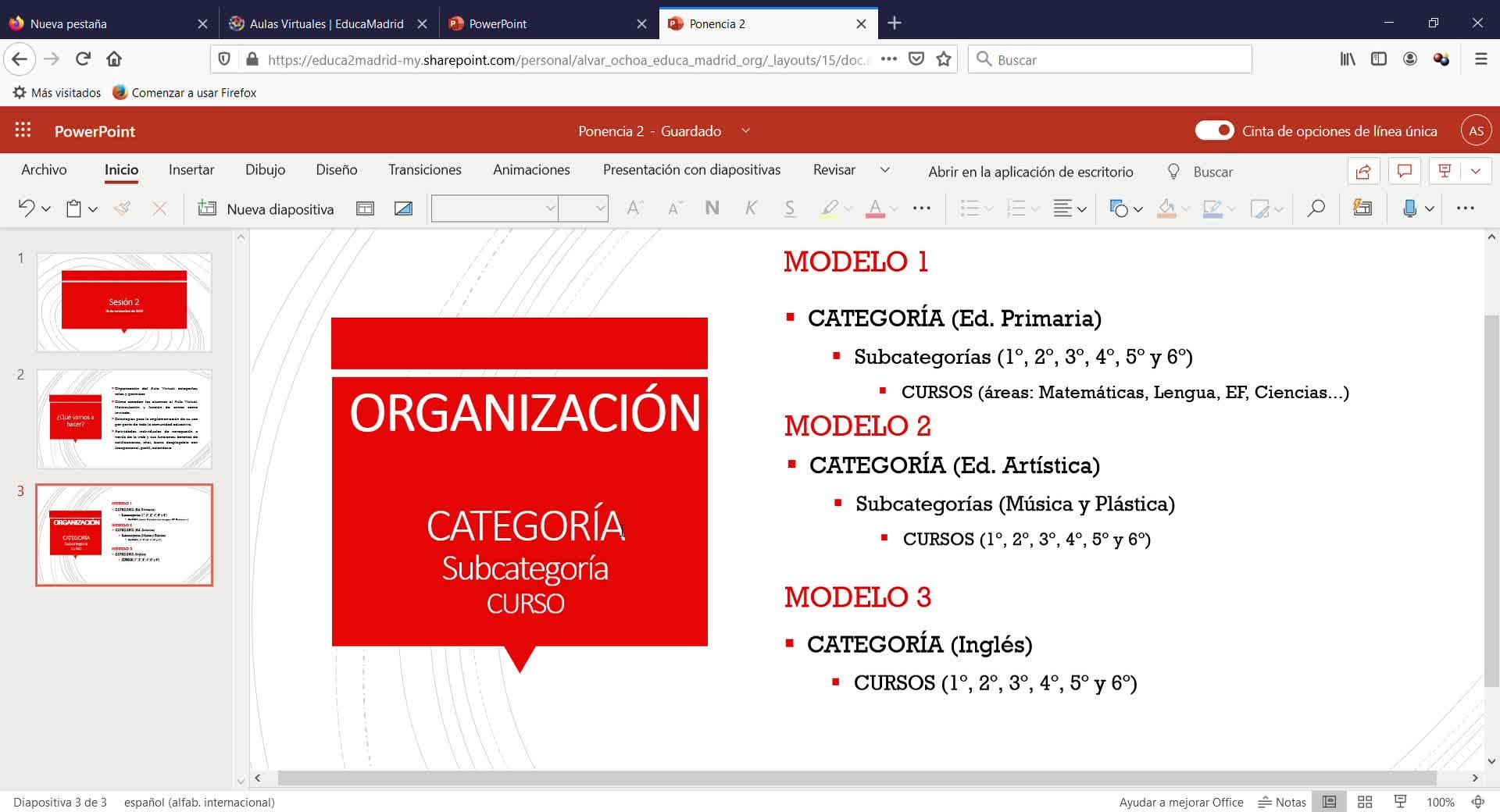This screenshot has height=812, width=1500.
Task: Switch to the Dibujo tab
Action: pos(265,170)
